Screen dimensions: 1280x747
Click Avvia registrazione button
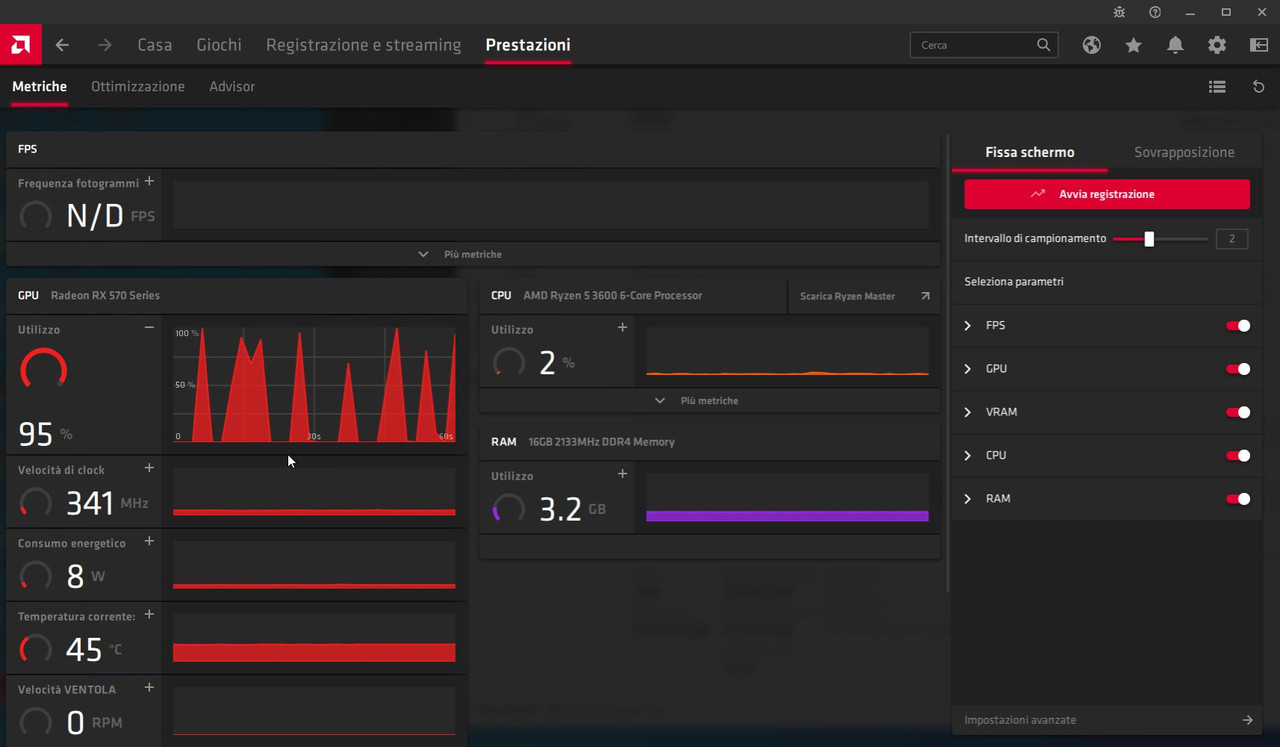(x=1107, y=194)
